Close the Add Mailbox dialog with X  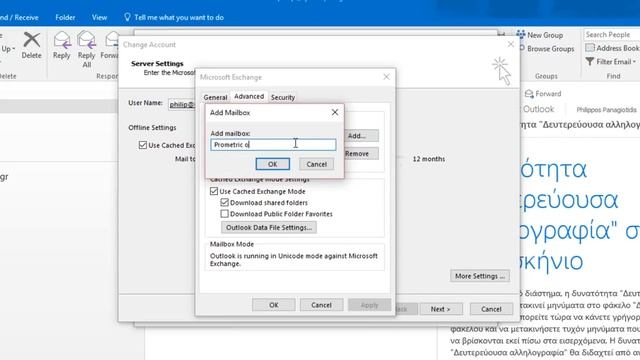coord(335,112)
